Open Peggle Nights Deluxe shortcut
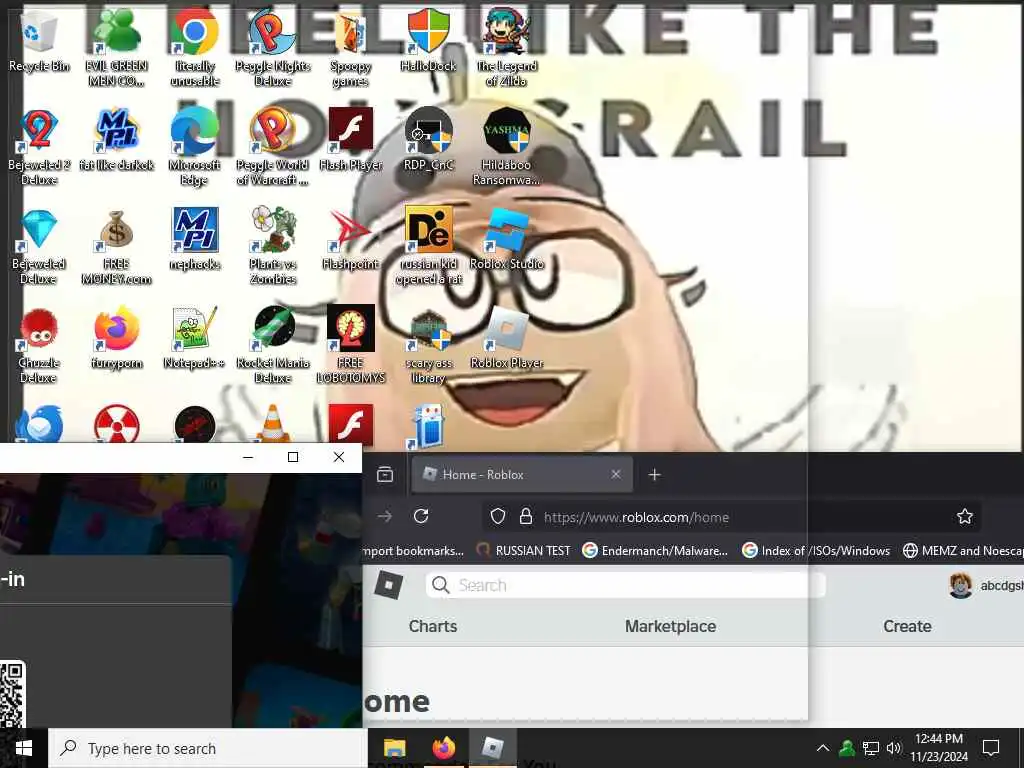This screenshot has width=1024, height=768. pos(272,49)
